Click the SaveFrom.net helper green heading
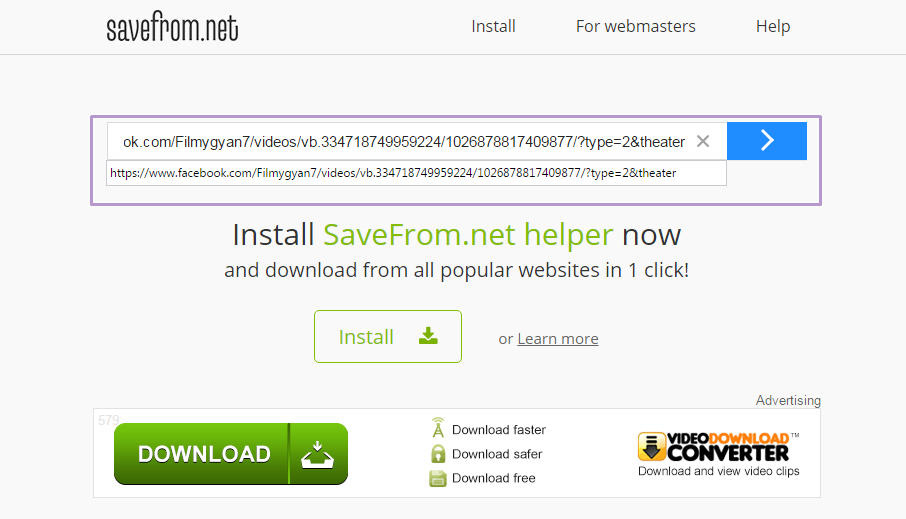Viewport: 906px width, 519px height. (467, 235)
